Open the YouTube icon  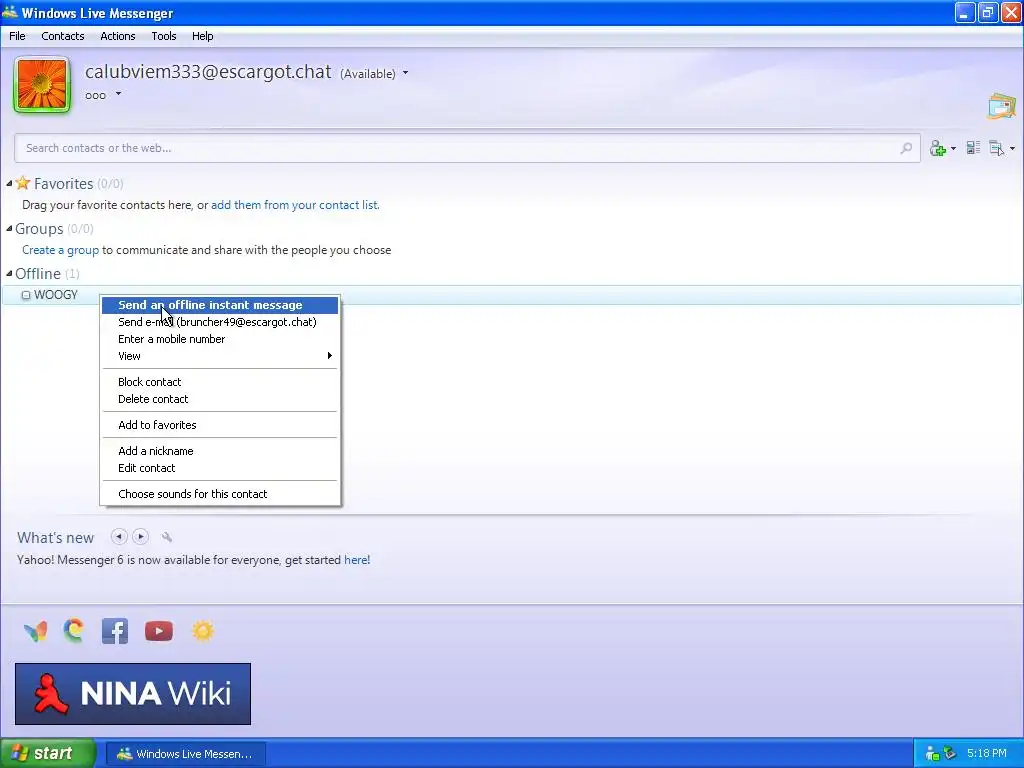tap(159, 632)
